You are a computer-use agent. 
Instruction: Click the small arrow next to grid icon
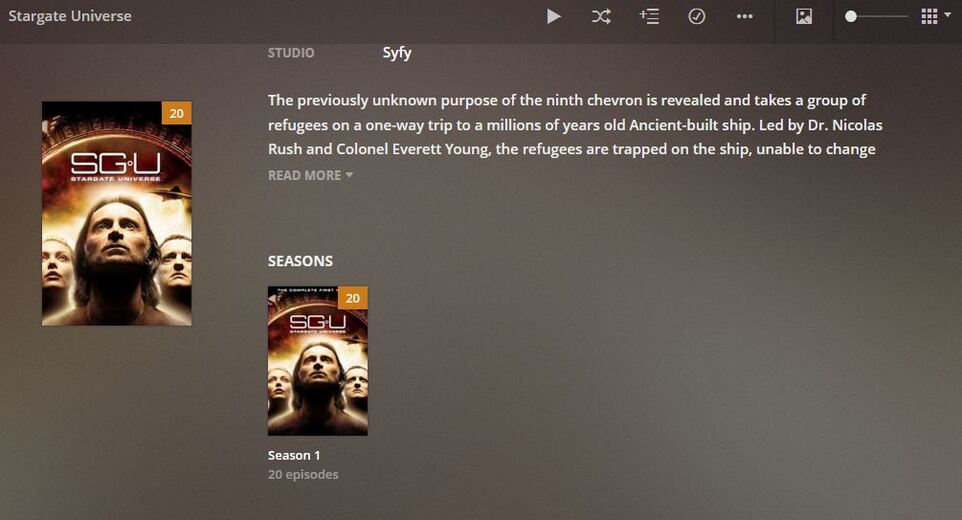pos(948,15)
